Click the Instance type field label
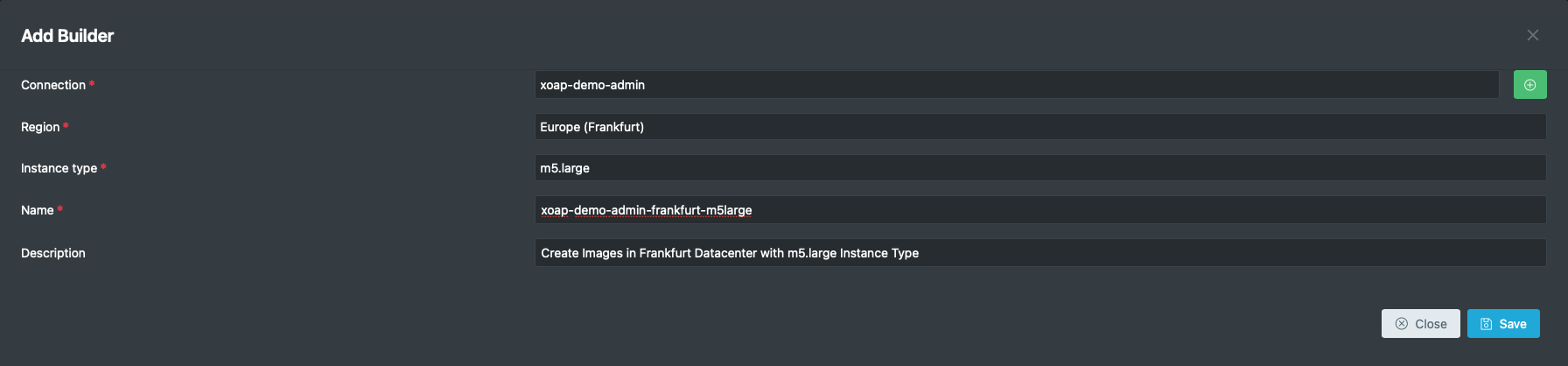The image size is (1568, 366). (x=59, y=168)
